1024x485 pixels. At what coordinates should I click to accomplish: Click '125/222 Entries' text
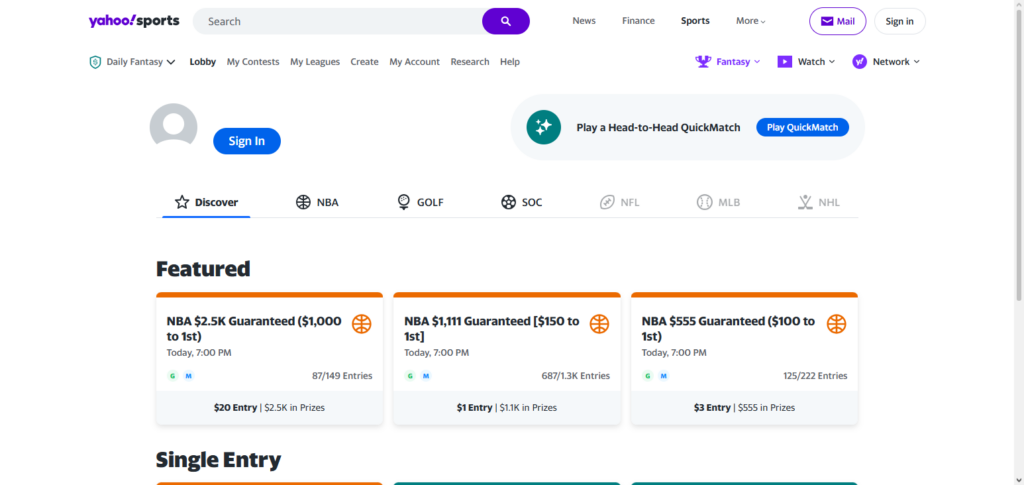[x=815, y=376]
